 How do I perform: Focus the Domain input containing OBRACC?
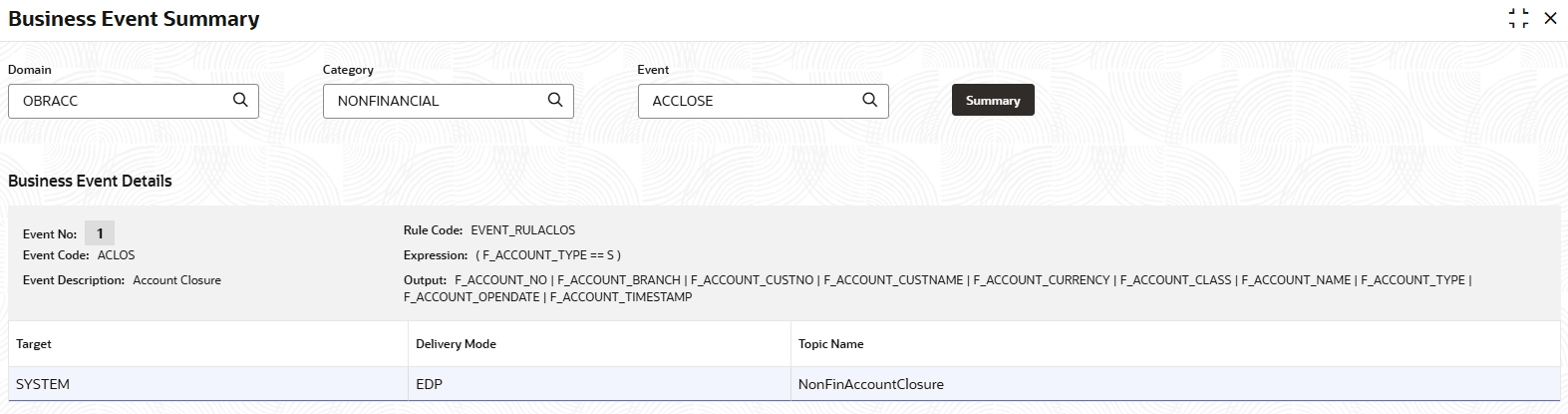(120, 101)
